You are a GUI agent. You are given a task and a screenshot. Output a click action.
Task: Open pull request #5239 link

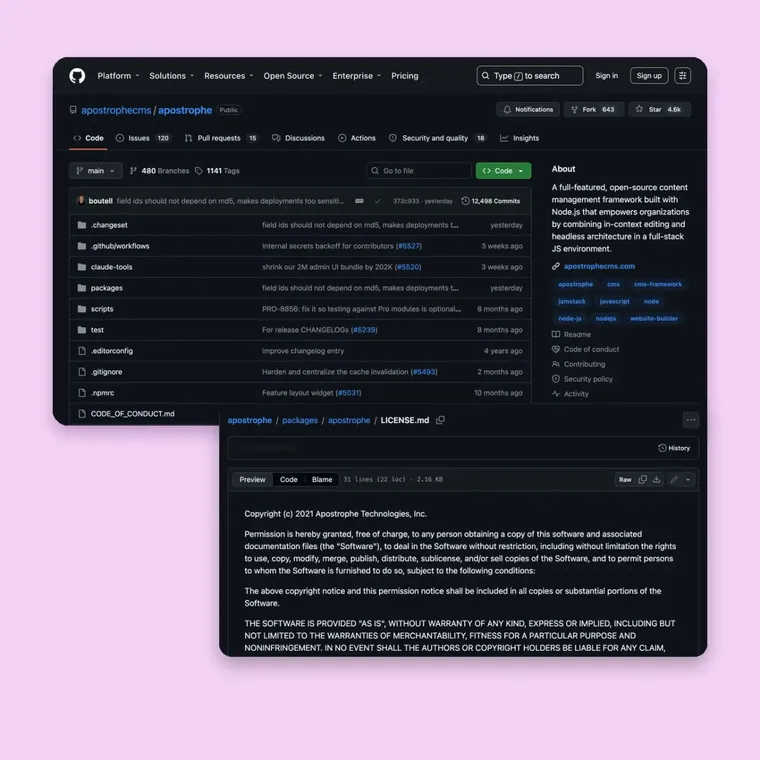coord(364,330)
